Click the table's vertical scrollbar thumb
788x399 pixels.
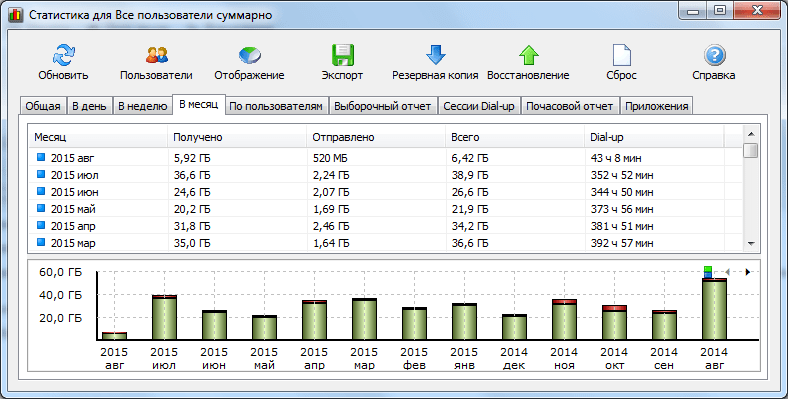[x=751, y=150]
